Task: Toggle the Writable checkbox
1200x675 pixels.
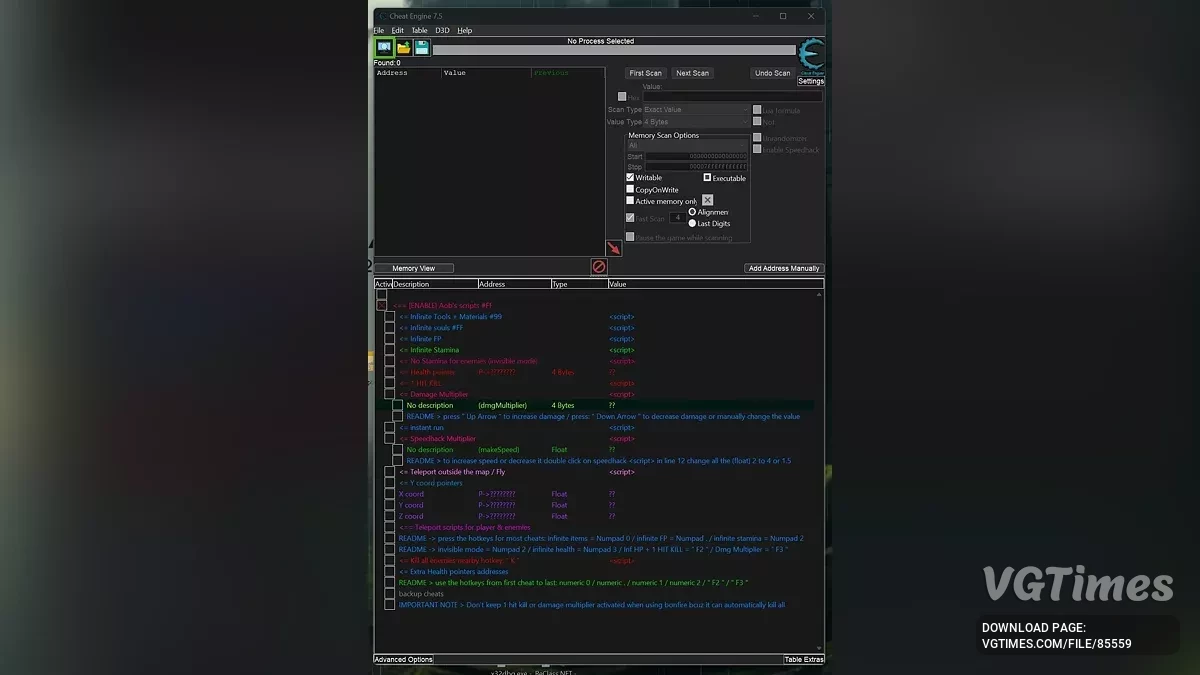Action: coord(630,178)
